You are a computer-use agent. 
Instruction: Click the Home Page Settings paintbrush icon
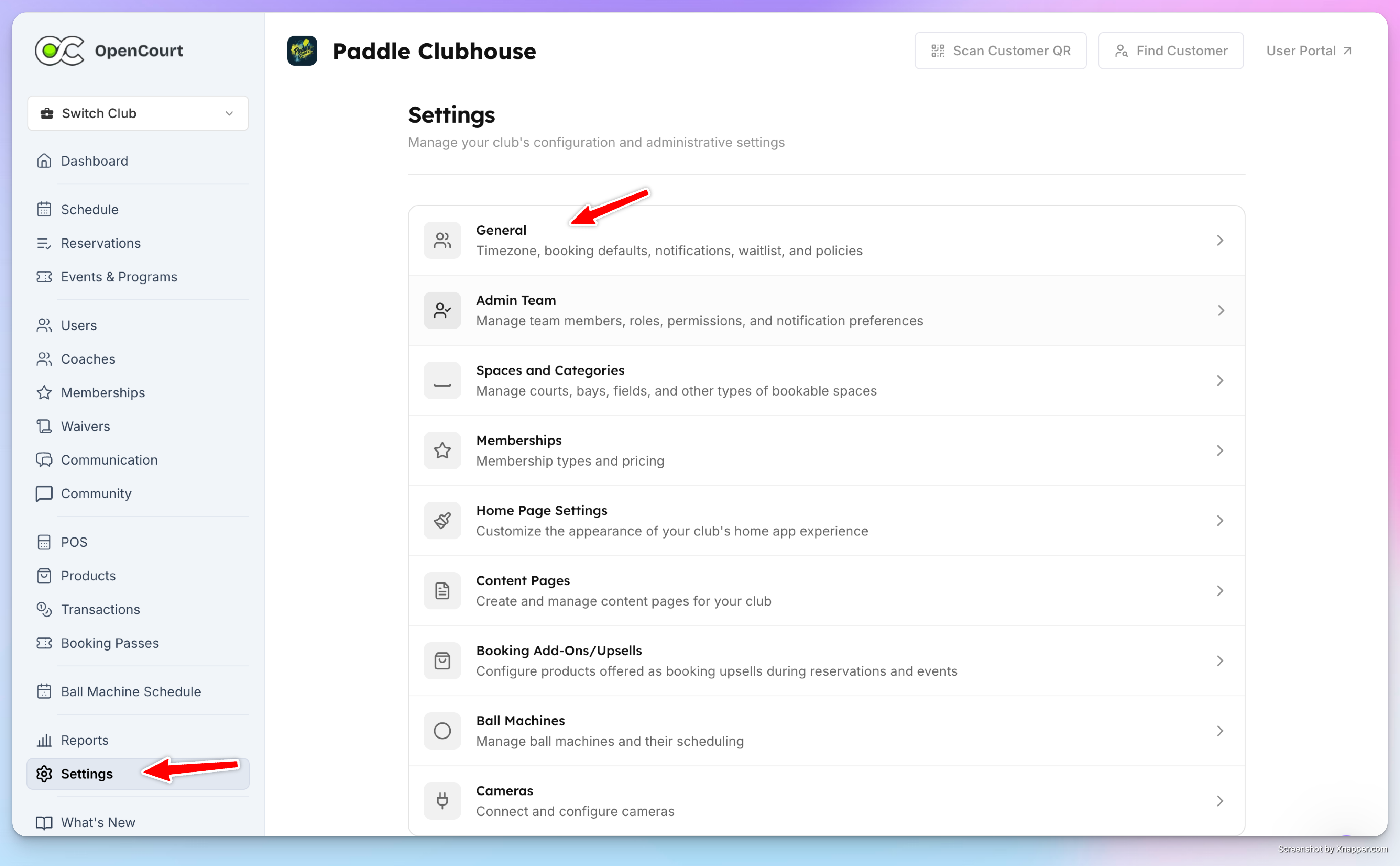point(442,521)
